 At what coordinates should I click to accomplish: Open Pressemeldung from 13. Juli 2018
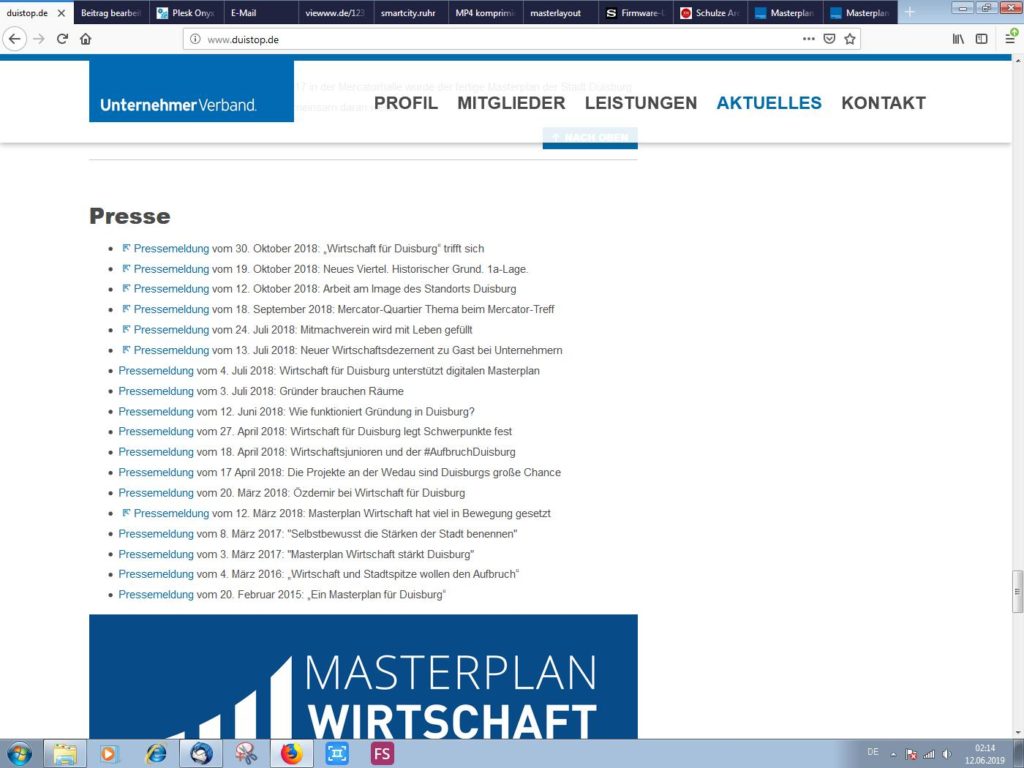click(x=171, y=351)
